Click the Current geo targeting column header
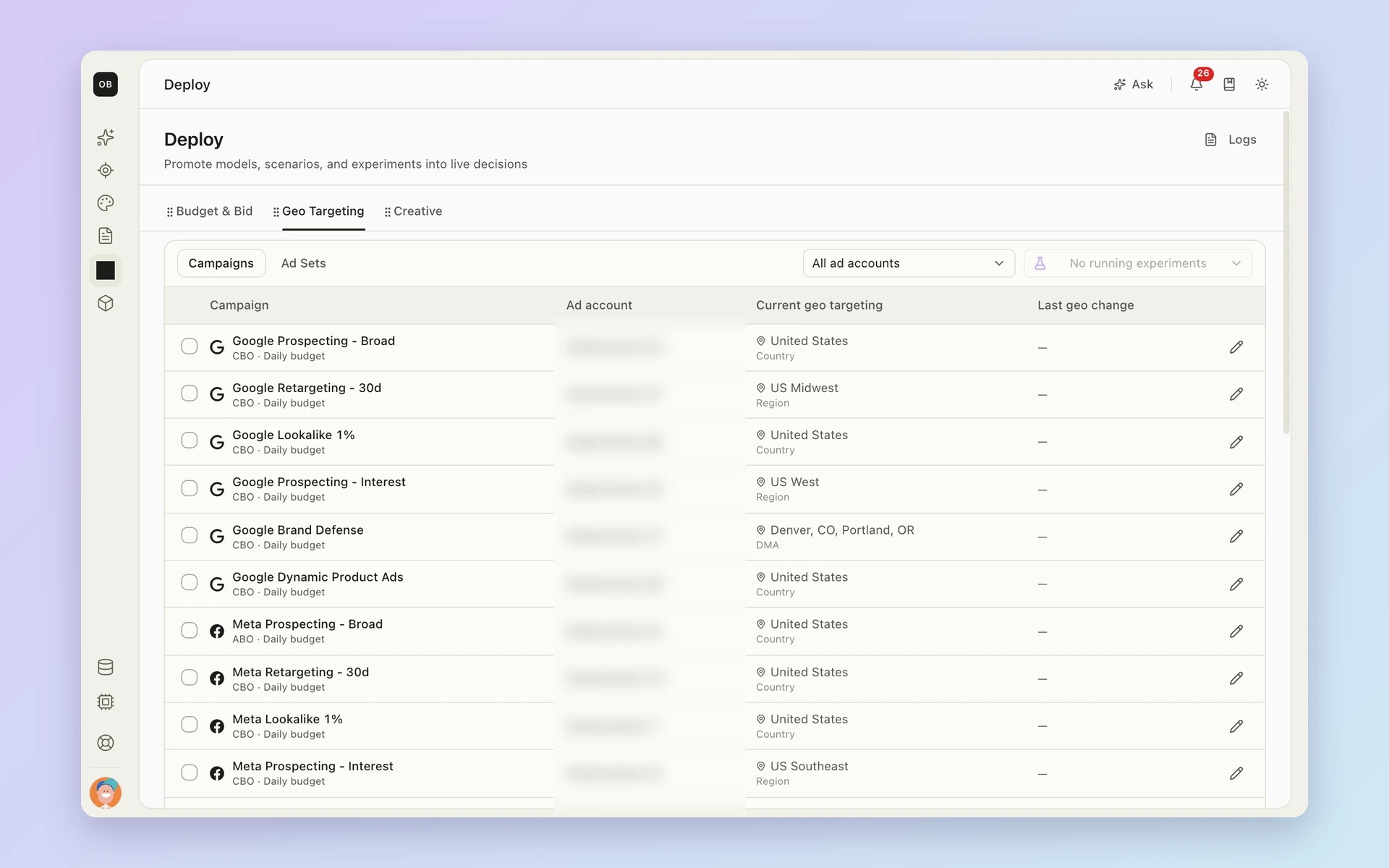The width and height of the screenshot is (1389, 868). tap(819, 305)
